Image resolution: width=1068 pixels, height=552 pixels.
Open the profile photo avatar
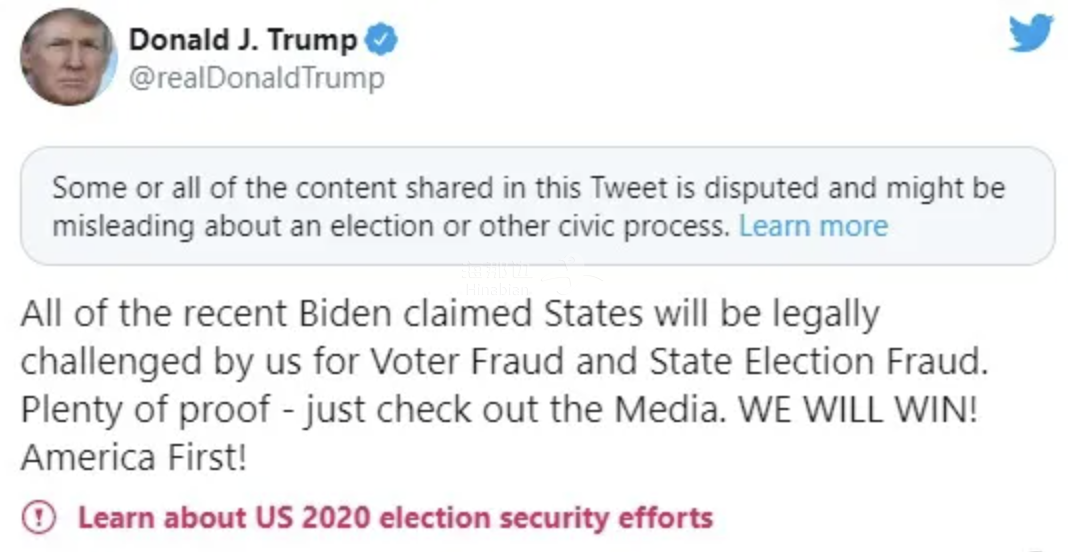[x=67, y=59]
